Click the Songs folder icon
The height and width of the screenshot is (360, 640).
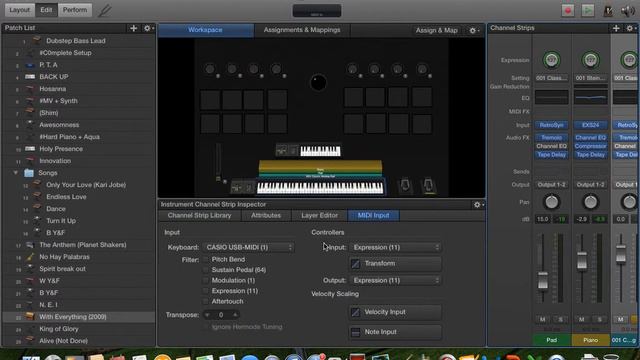click(29, 173)
